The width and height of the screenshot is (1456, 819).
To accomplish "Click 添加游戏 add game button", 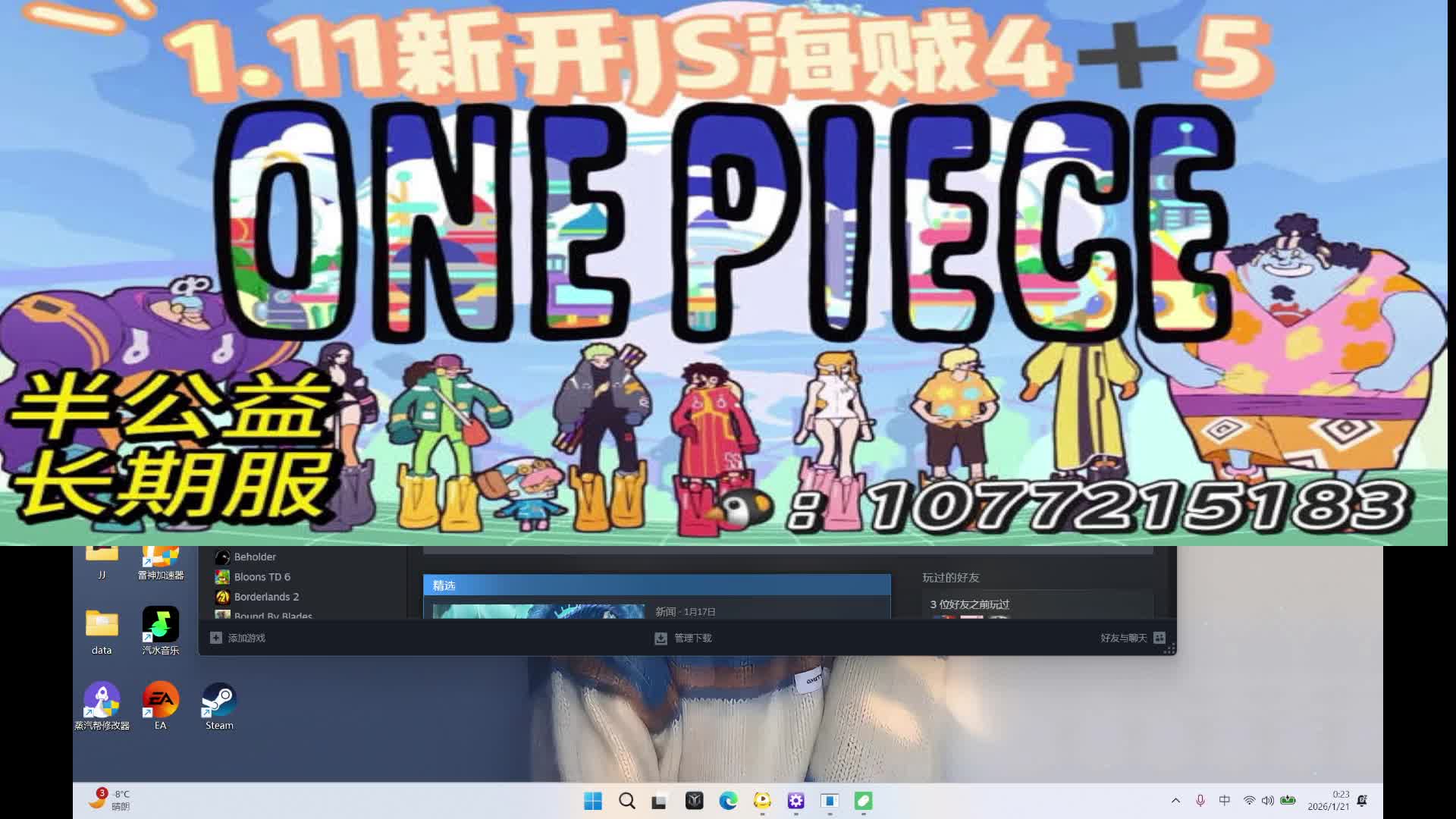I will (238, 638).
